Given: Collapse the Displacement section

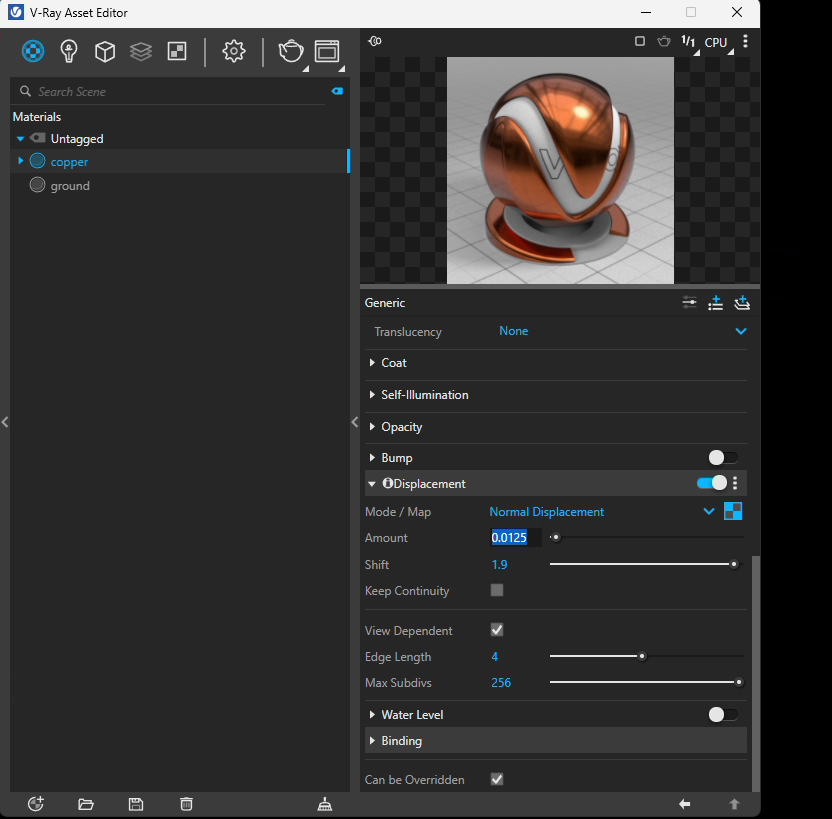Looking at the screenshot, I should click(x=372, y=484).
